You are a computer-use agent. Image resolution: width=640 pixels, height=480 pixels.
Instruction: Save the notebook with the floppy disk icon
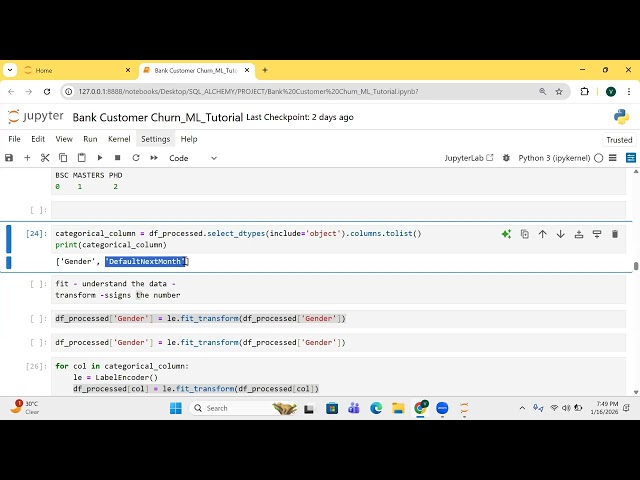click(9, 158)
